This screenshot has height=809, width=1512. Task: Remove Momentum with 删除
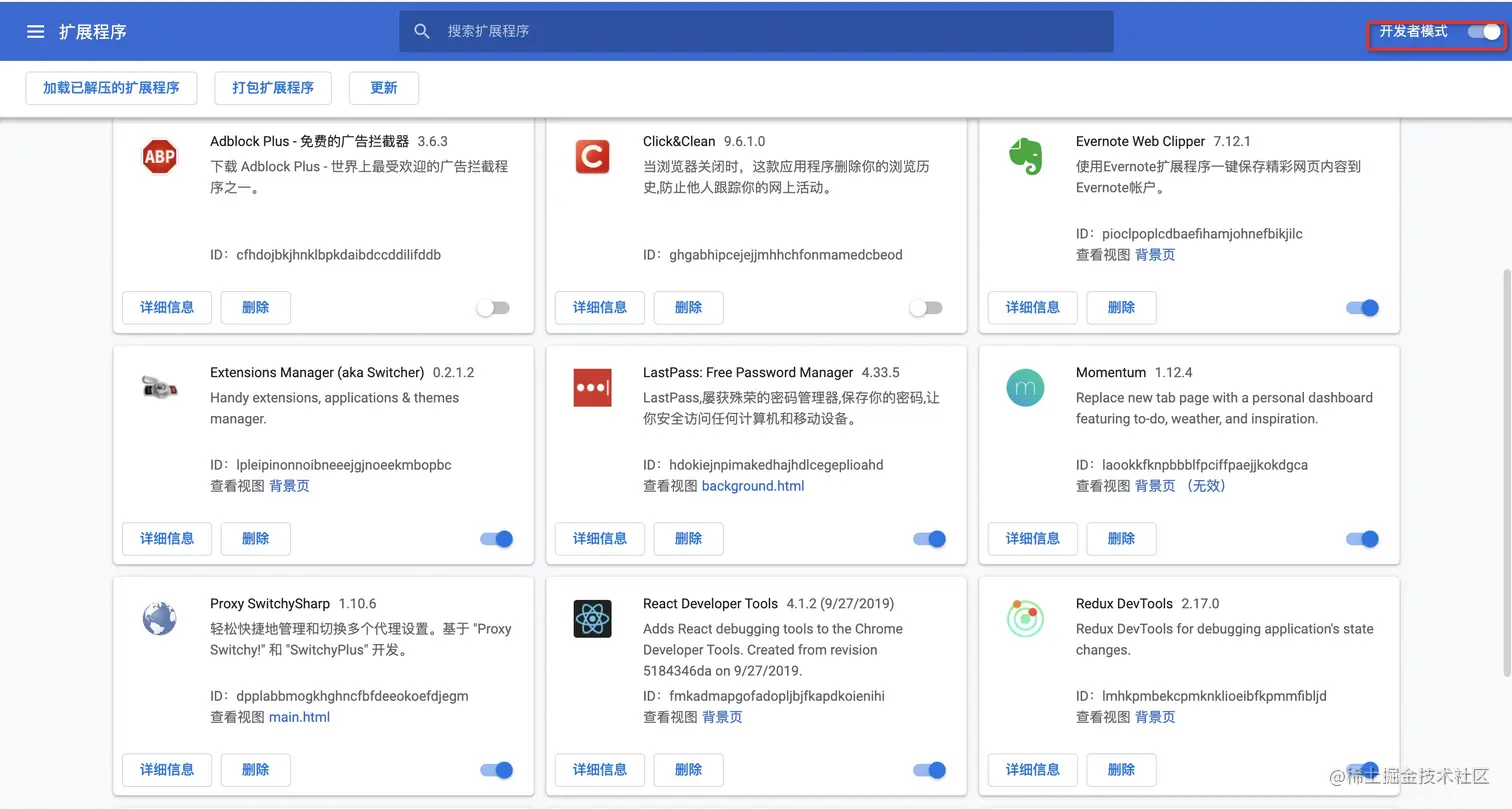pyautogui.click(x=1122, y=539)
